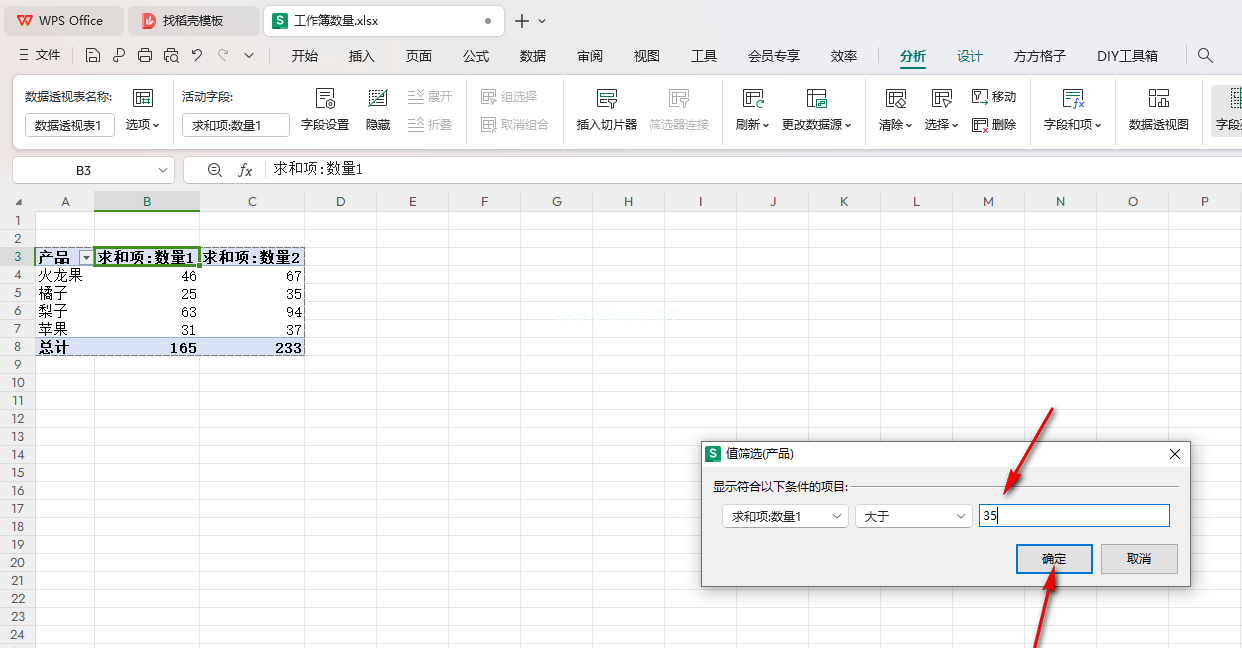The height and width of the screenshot is (648, 1242).
Task: Click 取消 in the value filter dialog
Action: click(1139, 559)
